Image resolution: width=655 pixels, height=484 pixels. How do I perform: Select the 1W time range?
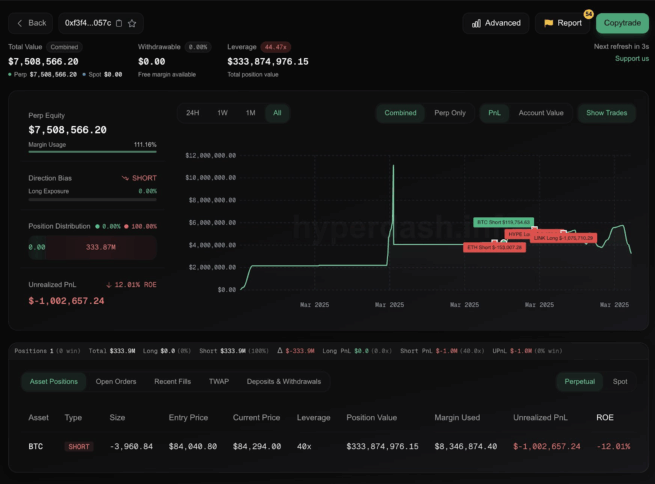tap(222, 113)
